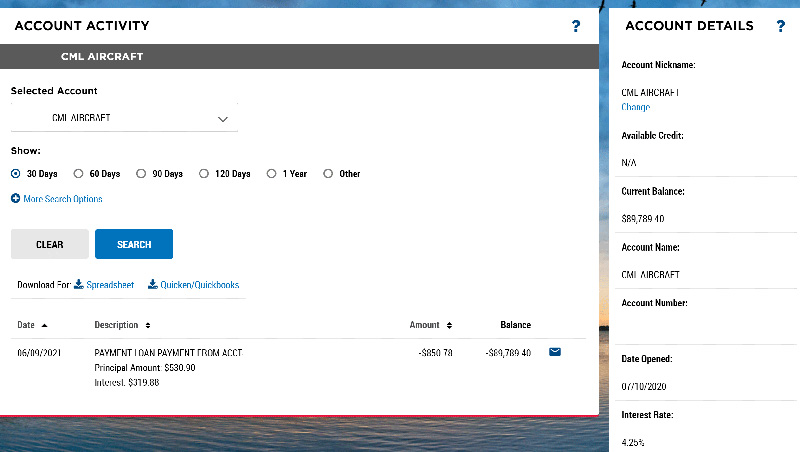The width and height of the screenshot is (800, 452).
Task: Sort using the Description column arrows
Action: 148,325
